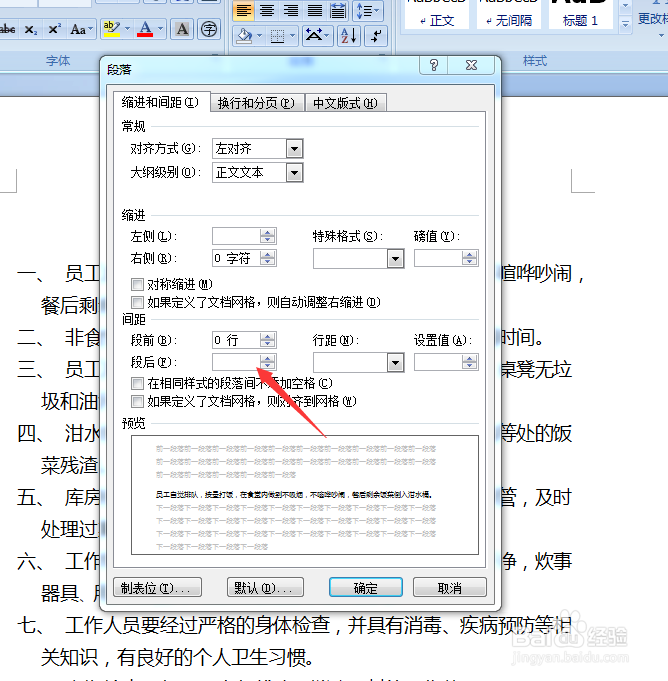This screenshot has height=681, width=668.
Task: Click the dialog help question mark
Action: pyautogui.click(x=434, y=65)
